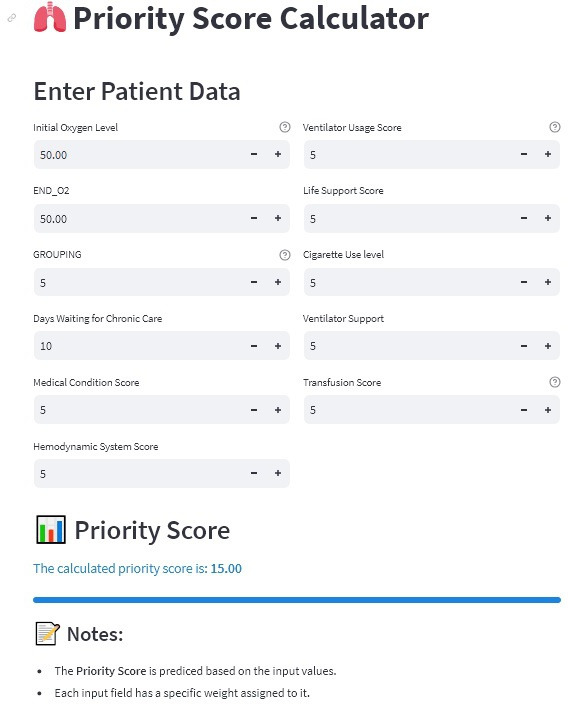Click the blue priority score progress bar
Image resolution: width=568 pixels, height=704 pixels.
pos(297,600)
